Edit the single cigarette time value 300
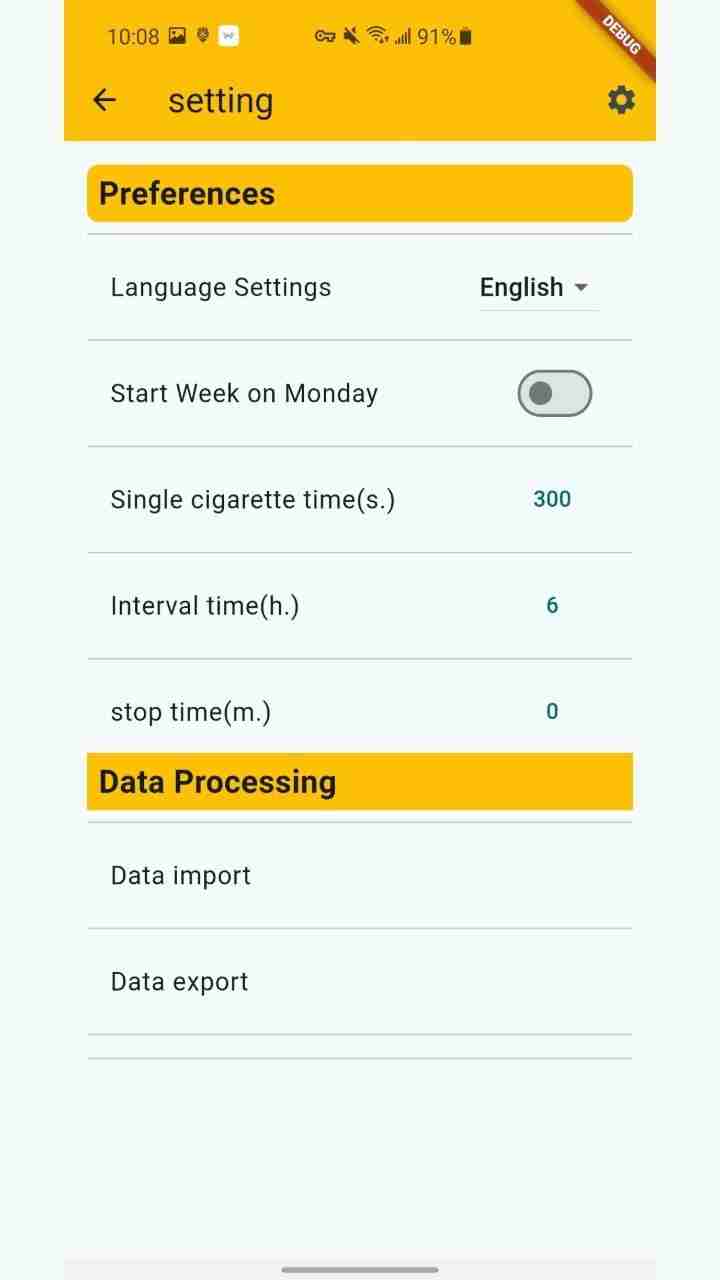This screenshot has height=1280, width=720. tap(552, 499)
